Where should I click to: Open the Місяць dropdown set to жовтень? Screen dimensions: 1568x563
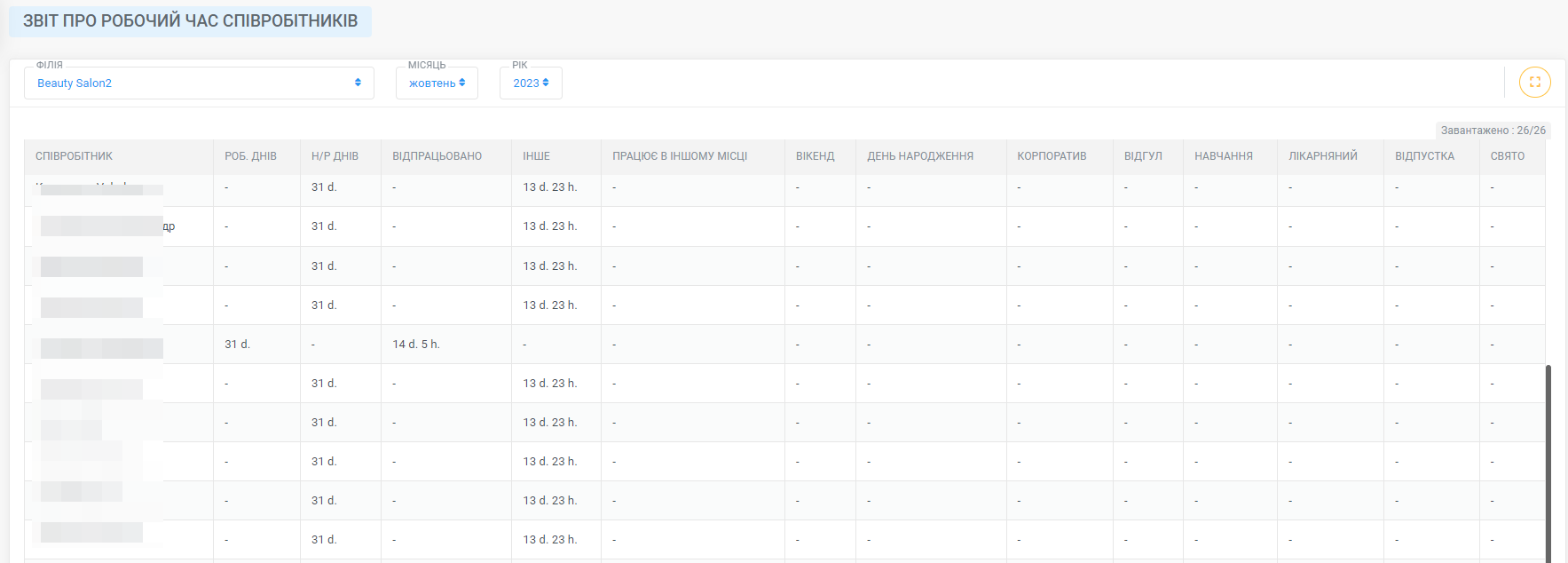coord(437,83)
